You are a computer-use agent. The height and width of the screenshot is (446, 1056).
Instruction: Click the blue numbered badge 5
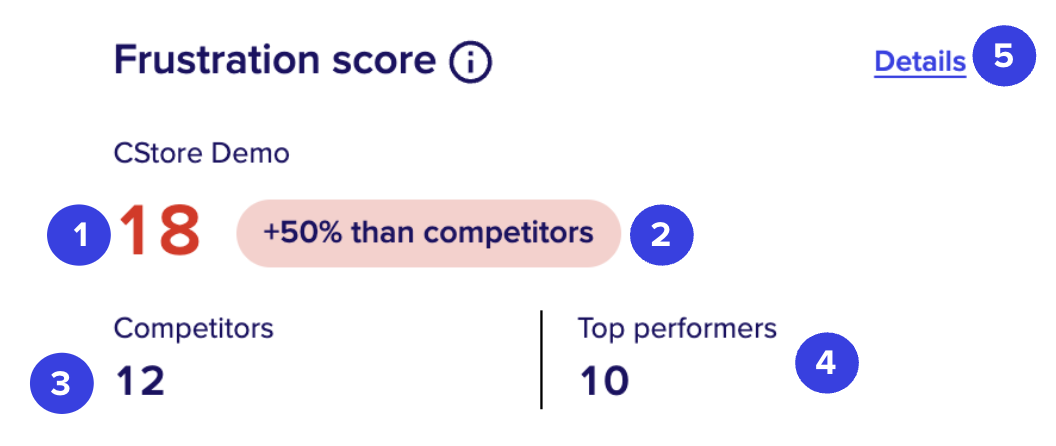(x=1003, y=57)
